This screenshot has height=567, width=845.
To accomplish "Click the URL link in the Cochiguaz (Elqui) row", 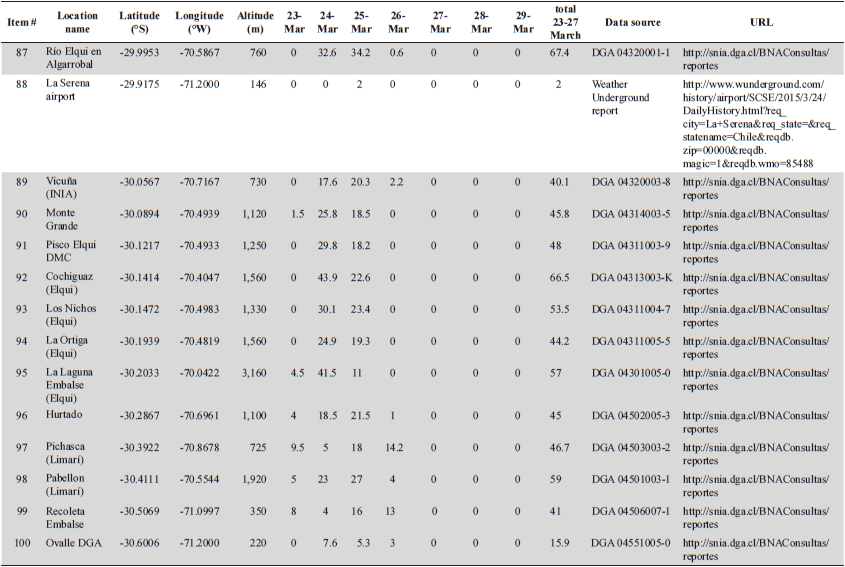I will coord(755,283).
